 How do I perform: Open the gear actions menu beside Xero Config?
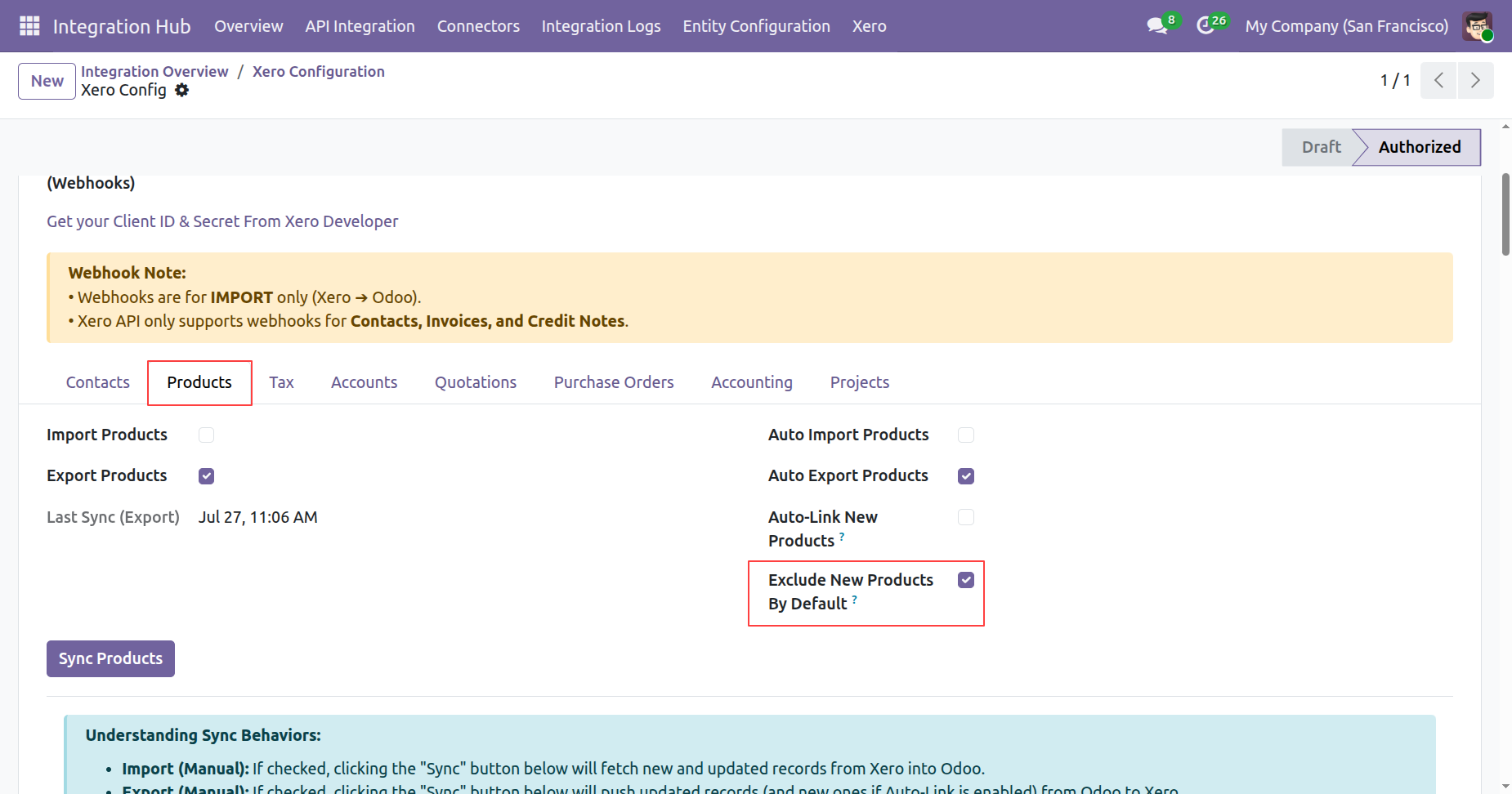coord(181,90)
